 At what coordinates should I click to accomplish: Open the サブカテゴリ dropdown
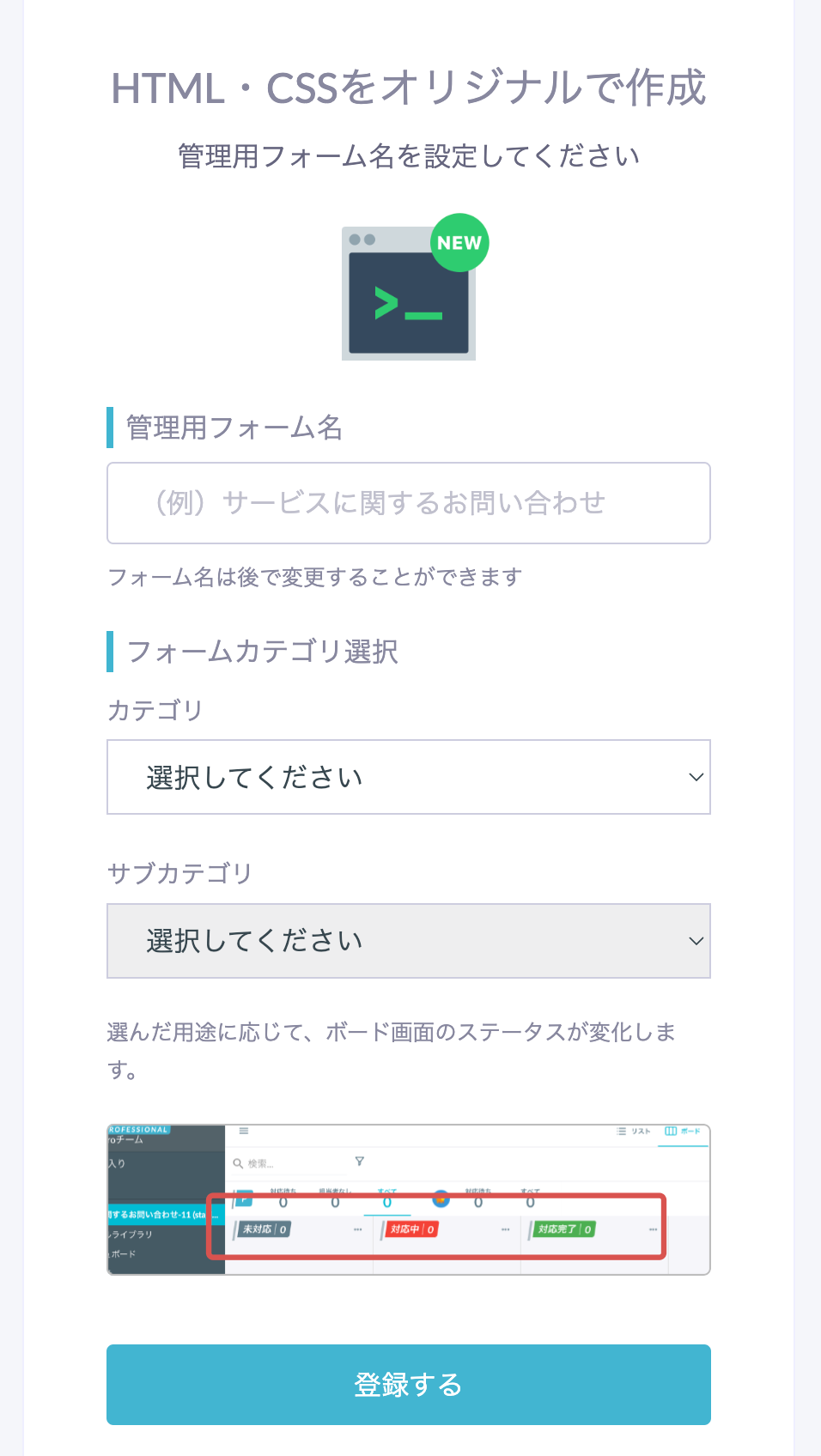409,941
